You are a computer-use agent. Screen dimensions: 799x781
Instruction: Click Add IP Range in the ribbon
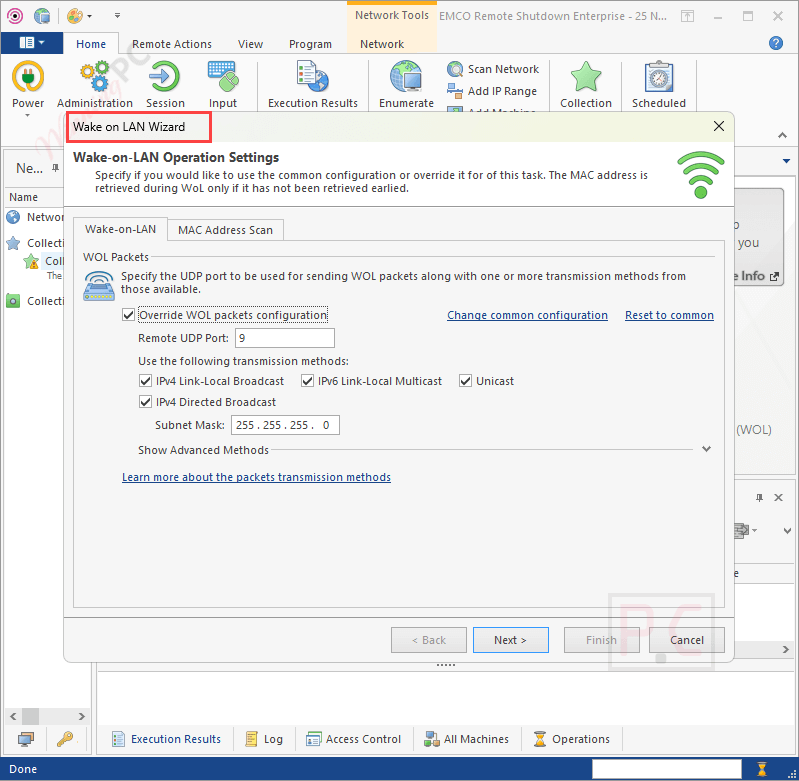click(x=492, y=91)
